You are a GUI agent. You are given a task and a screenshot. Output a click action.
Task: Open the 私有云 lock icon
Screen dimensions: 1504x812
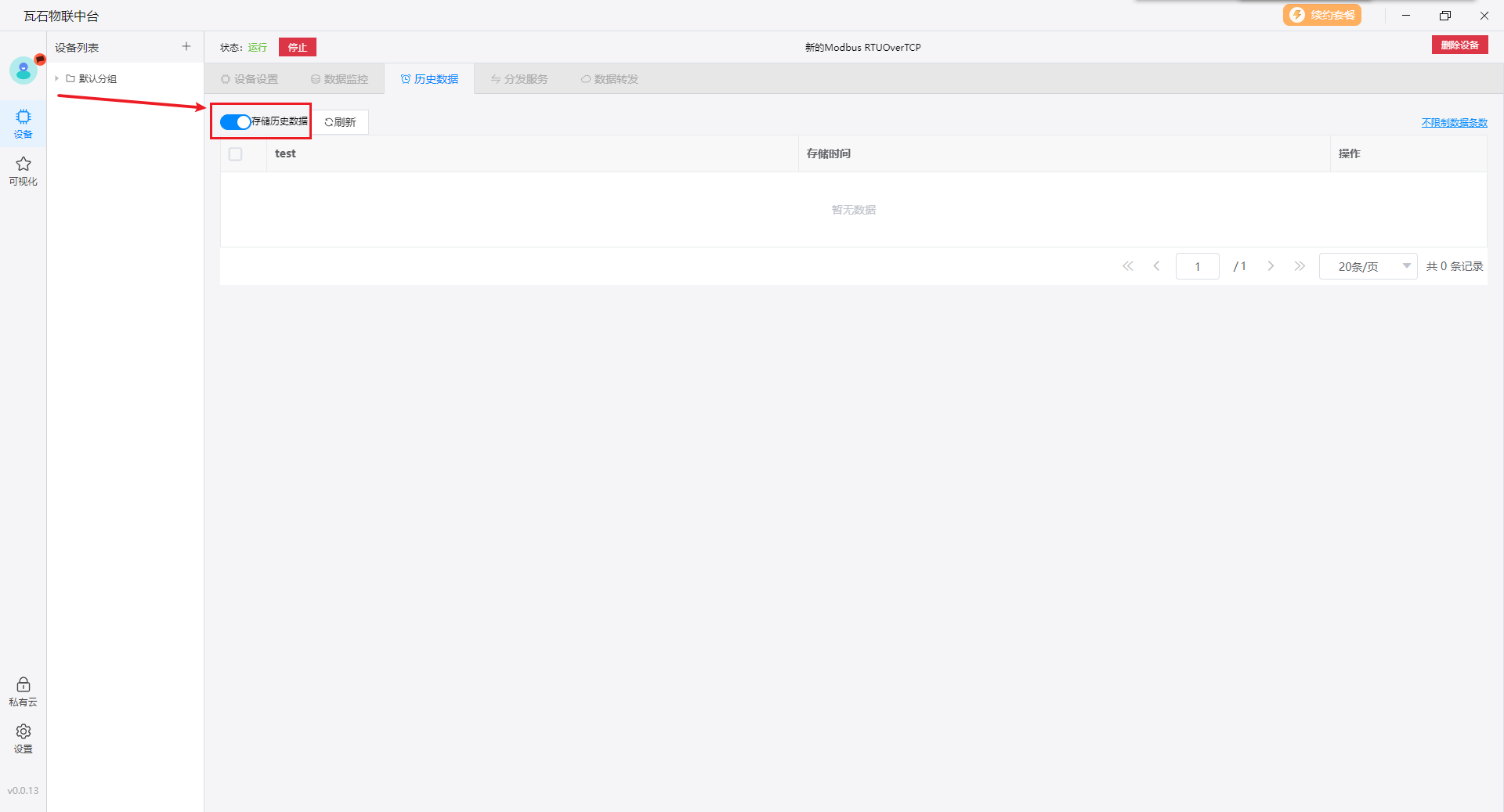[x=23, y=691]
